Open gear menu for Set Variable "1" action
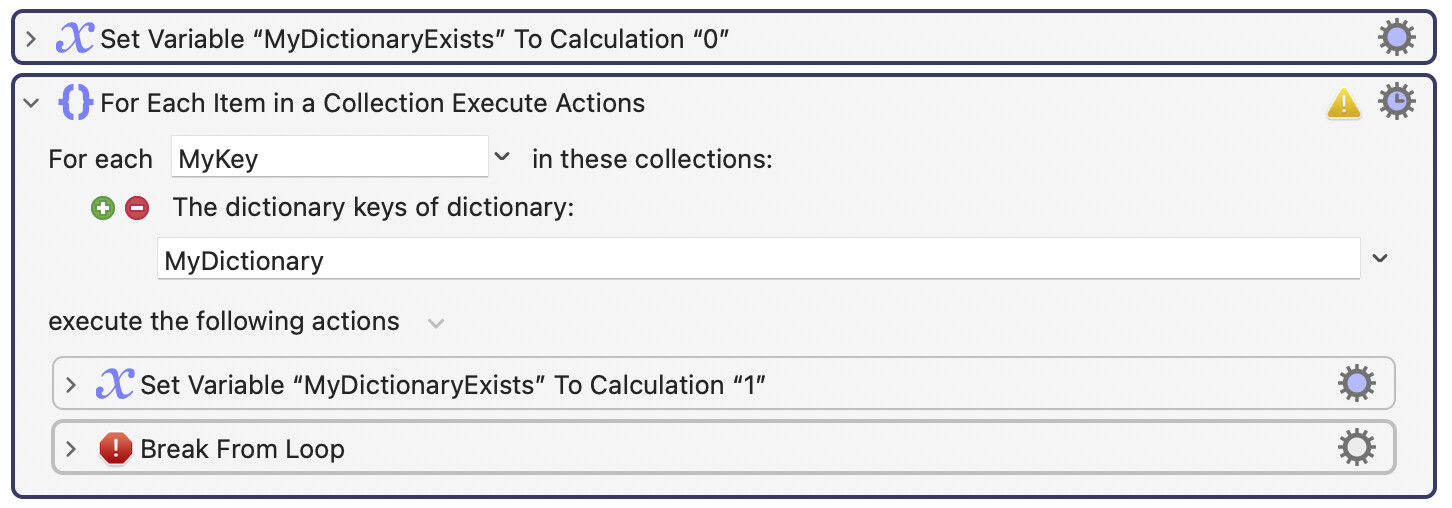 pyautogui.click(x=1356, y=384)
